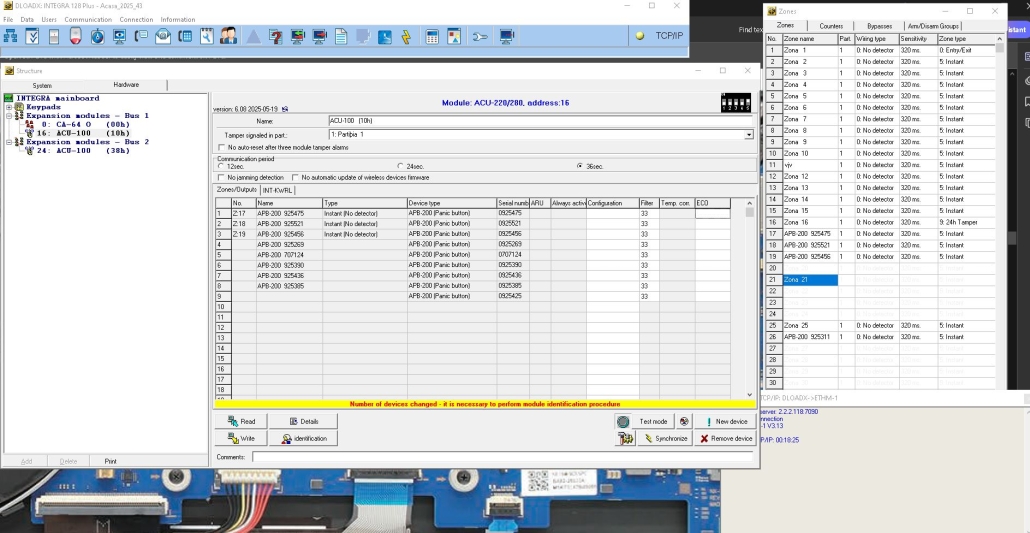The image size is (1030, 533).
Task: Click the radiation-style icon beside Test mode
Action: click(x=684, y=421)
